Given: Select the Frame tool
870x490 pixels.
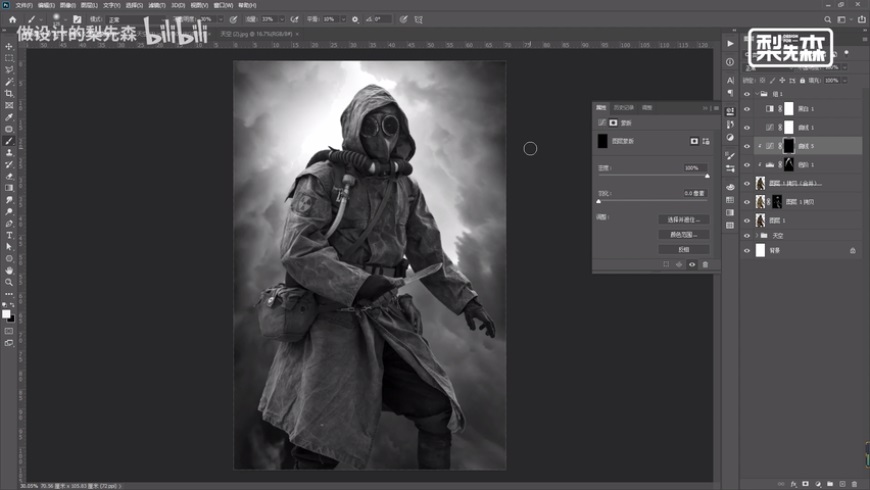Looking at the screenshot, I should (x=9, y=105).
